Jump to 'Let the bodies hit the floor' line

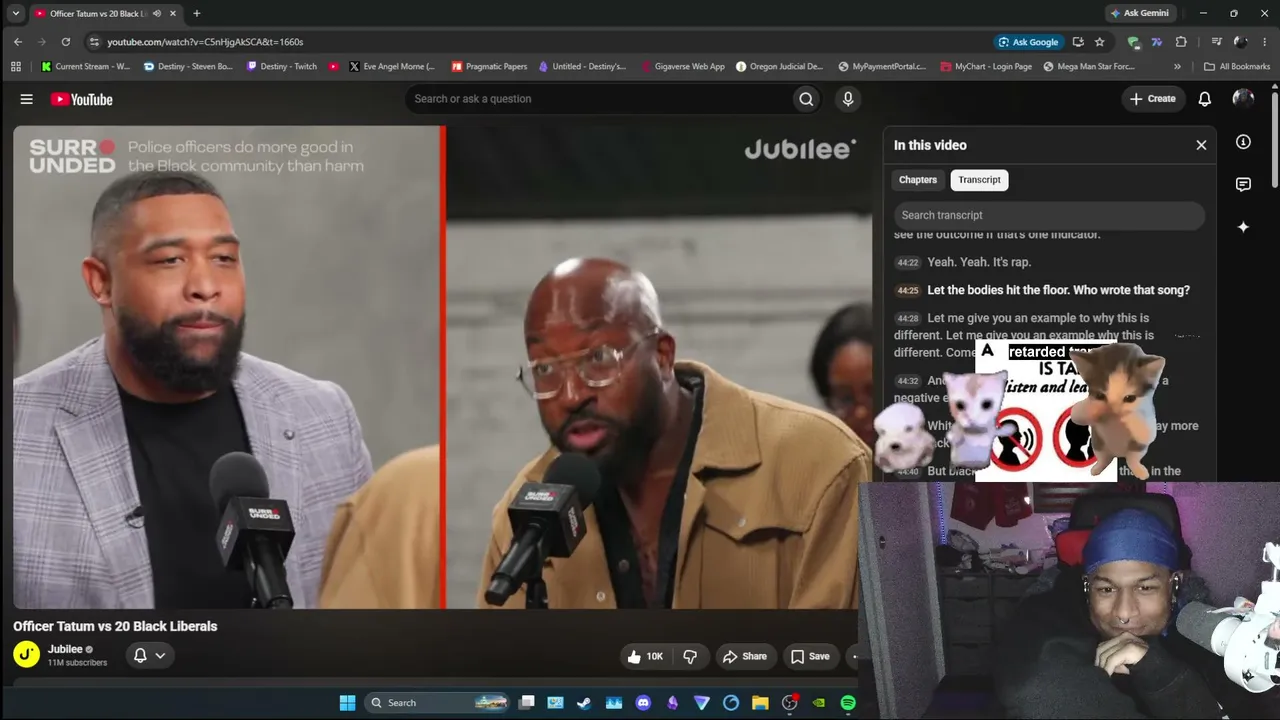pyautogui.click(x=1049, y=290)
